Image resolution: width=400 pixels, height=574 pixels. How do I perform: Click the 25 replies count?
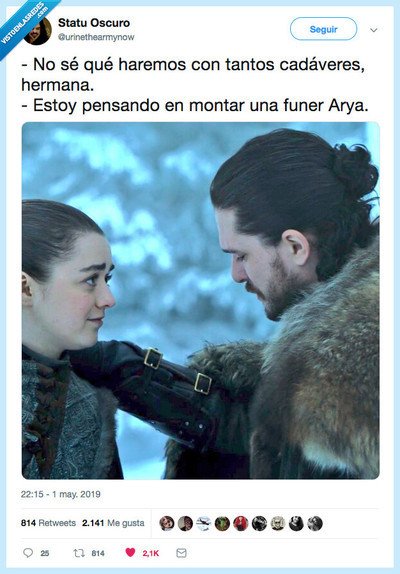45,553
